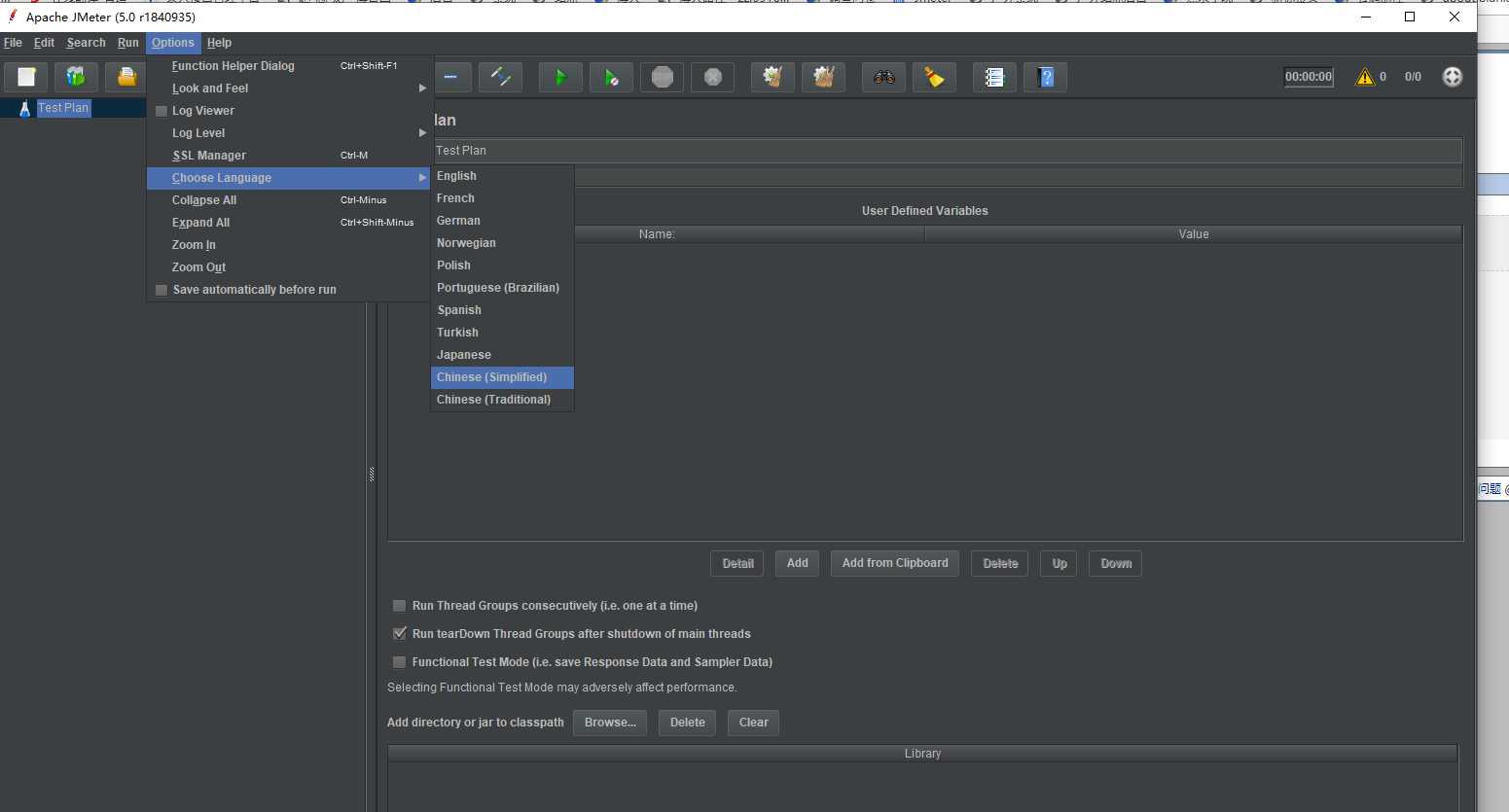Open the Templates toolbar icon

[76, 77]
